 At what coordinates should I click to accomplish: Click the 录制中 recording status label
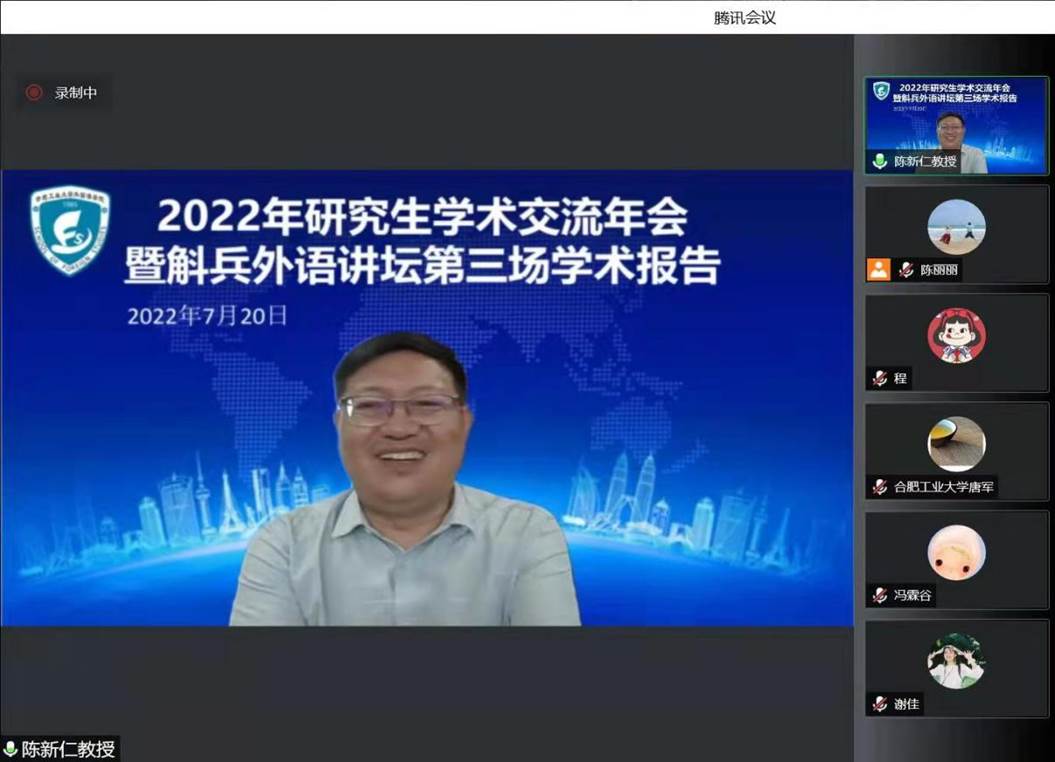pyautogui.click(x=76, y=93)
